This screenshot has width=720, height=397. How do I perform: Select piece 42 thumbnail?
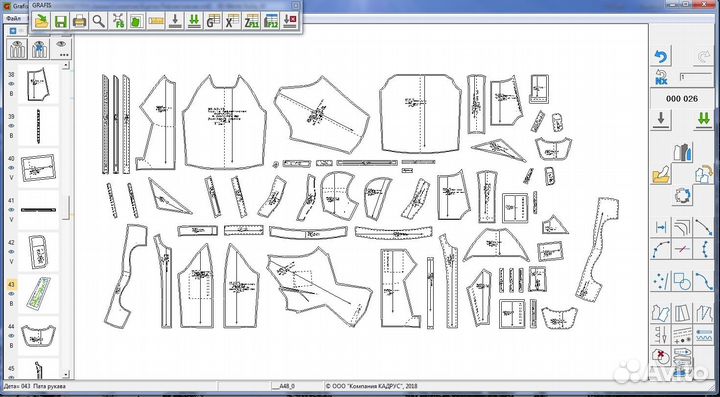click(x=38, y=252)
